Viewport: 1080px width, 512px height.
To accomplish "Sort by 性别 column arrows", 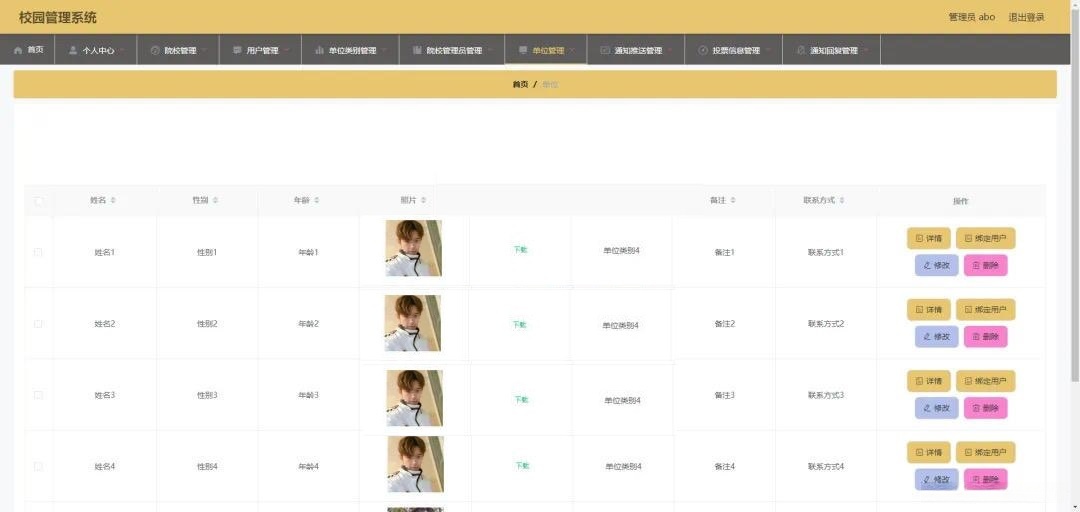I will pos(216,201).
